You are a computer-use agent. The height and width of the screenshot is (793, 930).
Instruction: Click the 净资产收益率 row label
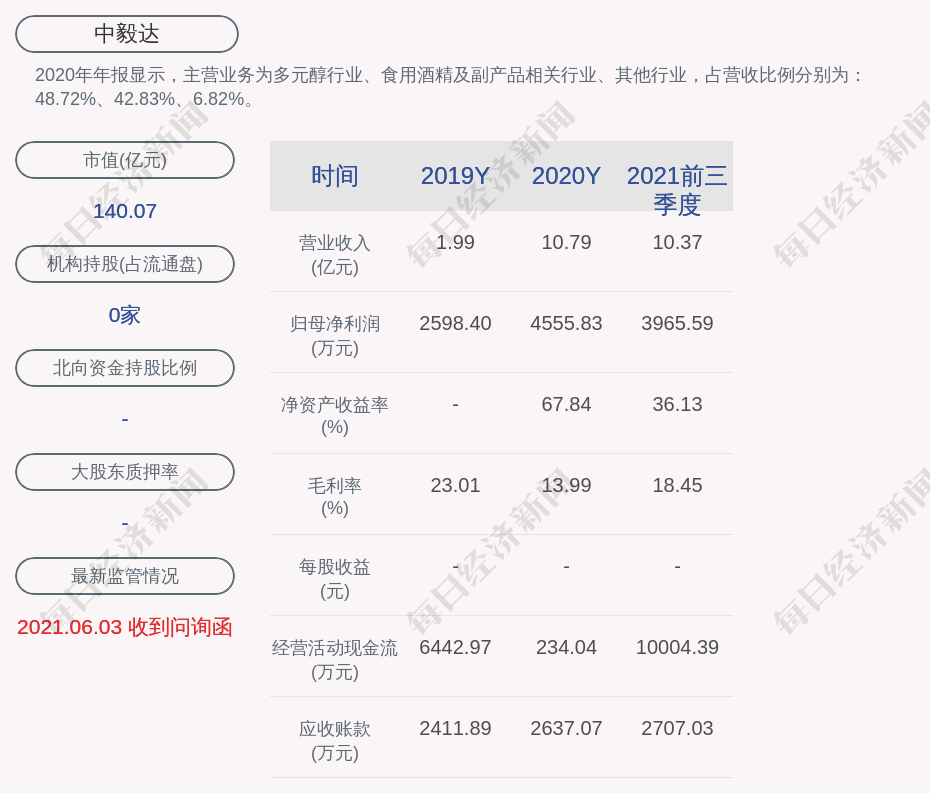click(334, 416)
